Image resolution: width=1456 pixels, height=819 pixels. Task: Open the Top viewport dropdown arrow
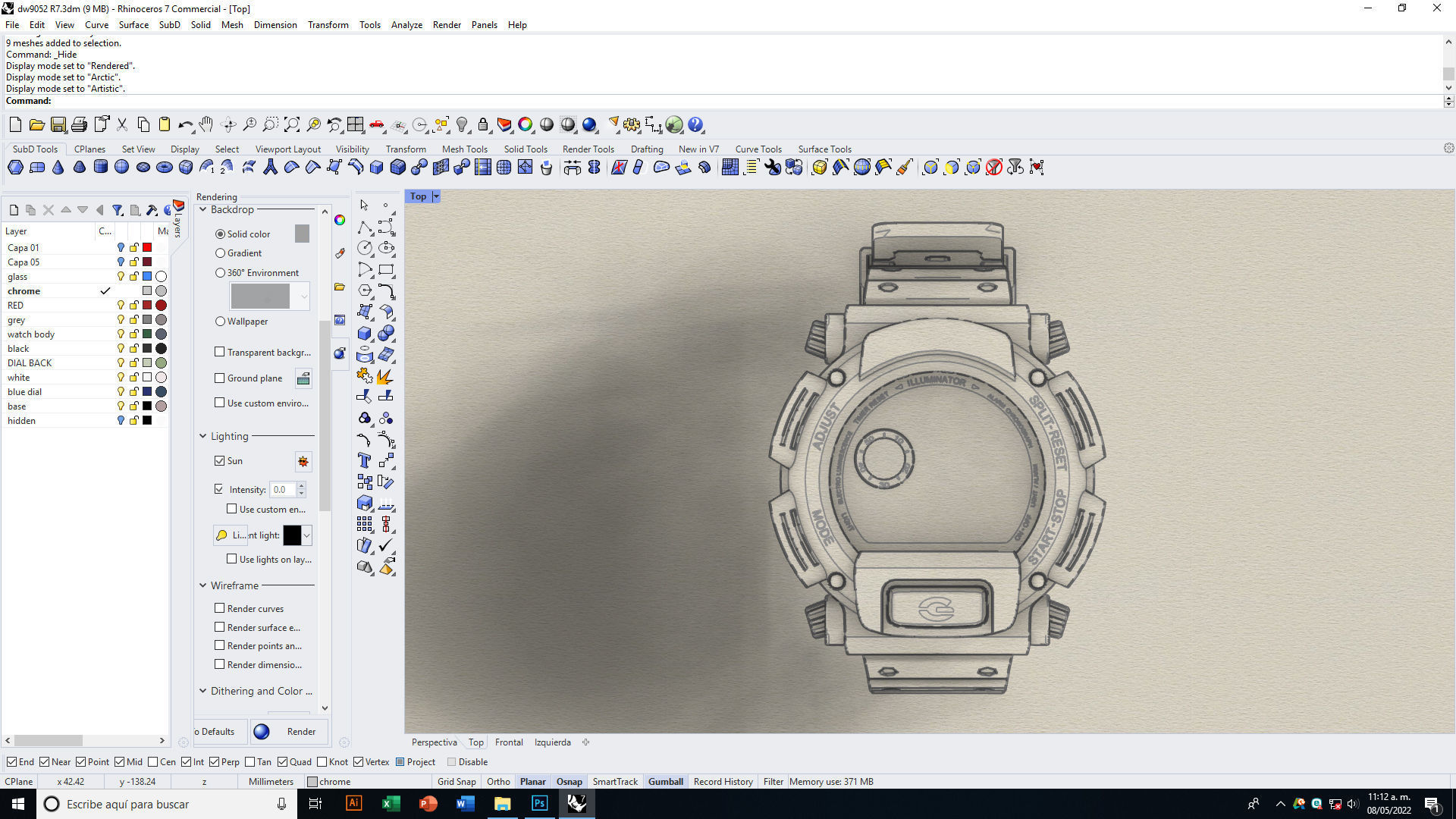click(436, 196)
